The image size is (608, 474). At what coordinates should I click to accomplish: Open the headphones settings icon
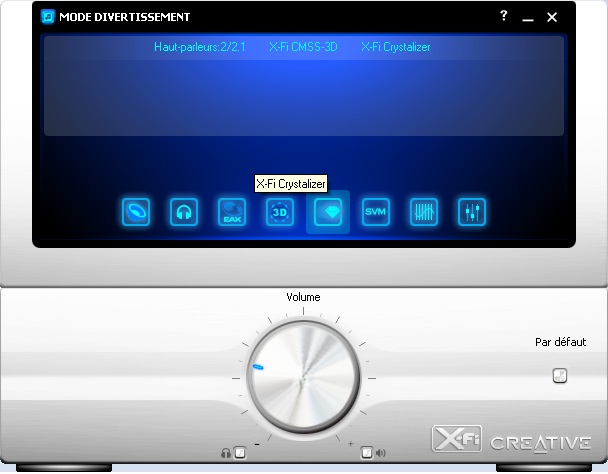(184, 212)
